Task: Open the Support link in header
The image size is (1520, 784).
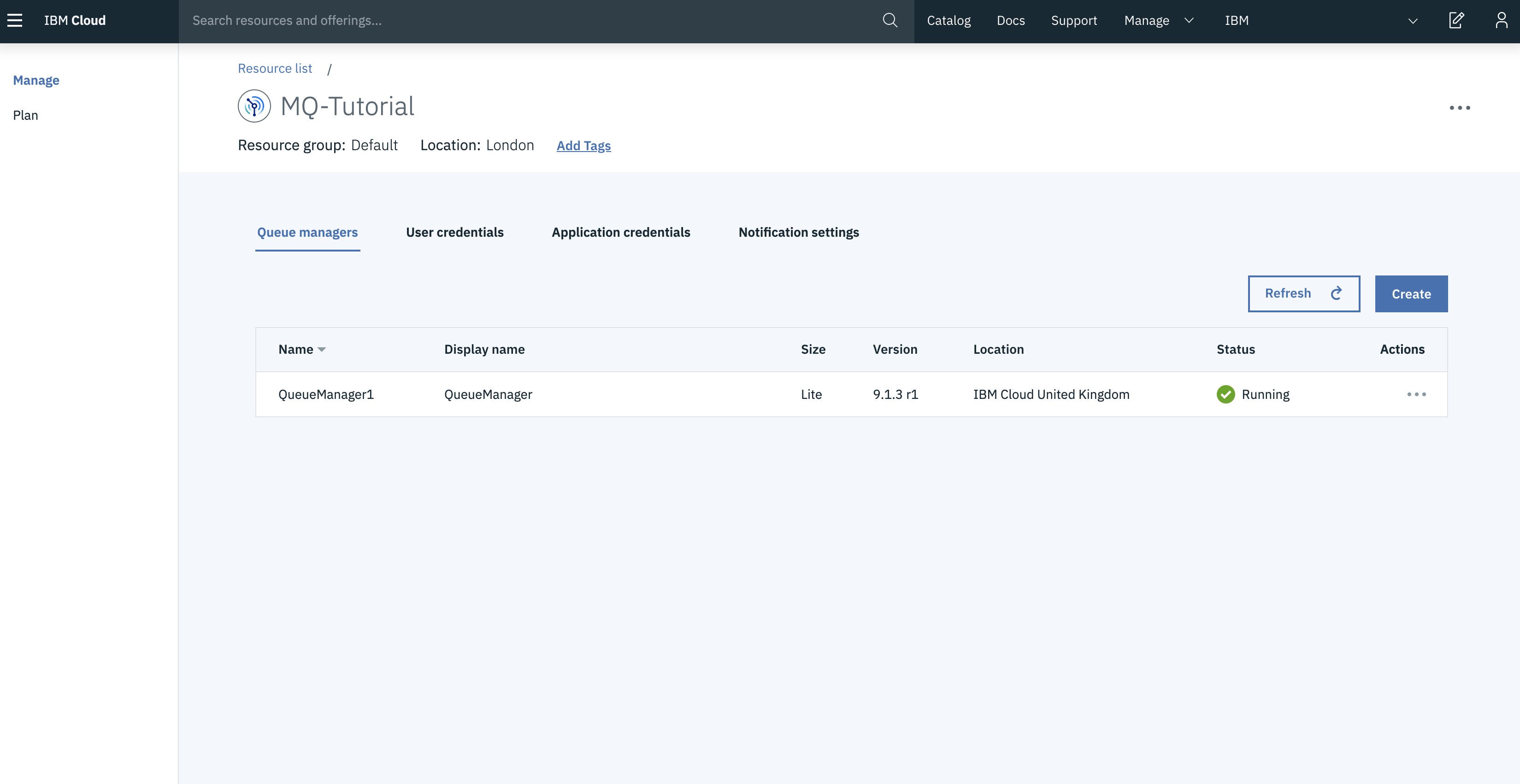Action: click(x=1074, y=20)
